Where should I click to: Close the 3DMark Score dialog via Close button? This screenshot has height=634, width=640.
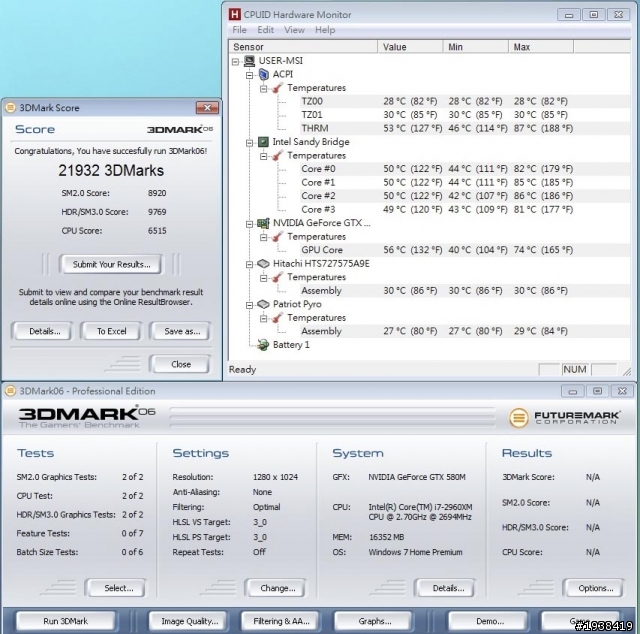(x=181, y=364)
